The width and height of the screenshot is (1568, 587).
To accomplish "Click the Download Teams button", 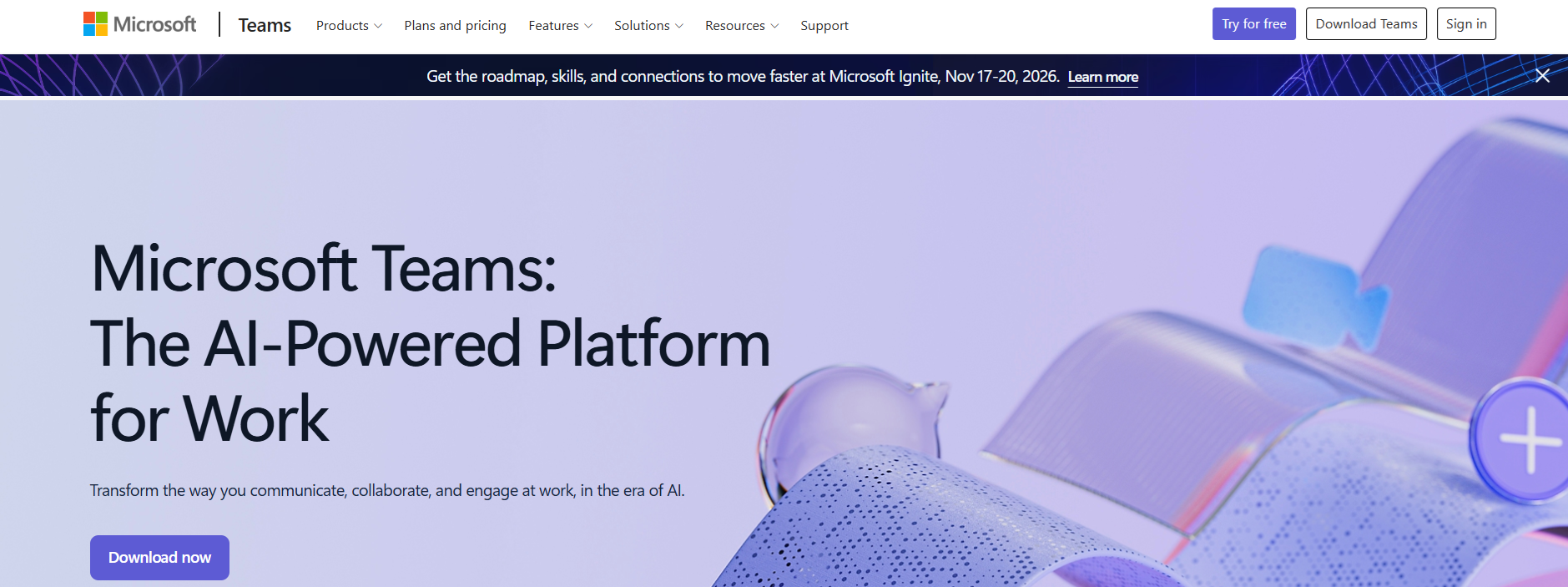I will [1366, 24].
